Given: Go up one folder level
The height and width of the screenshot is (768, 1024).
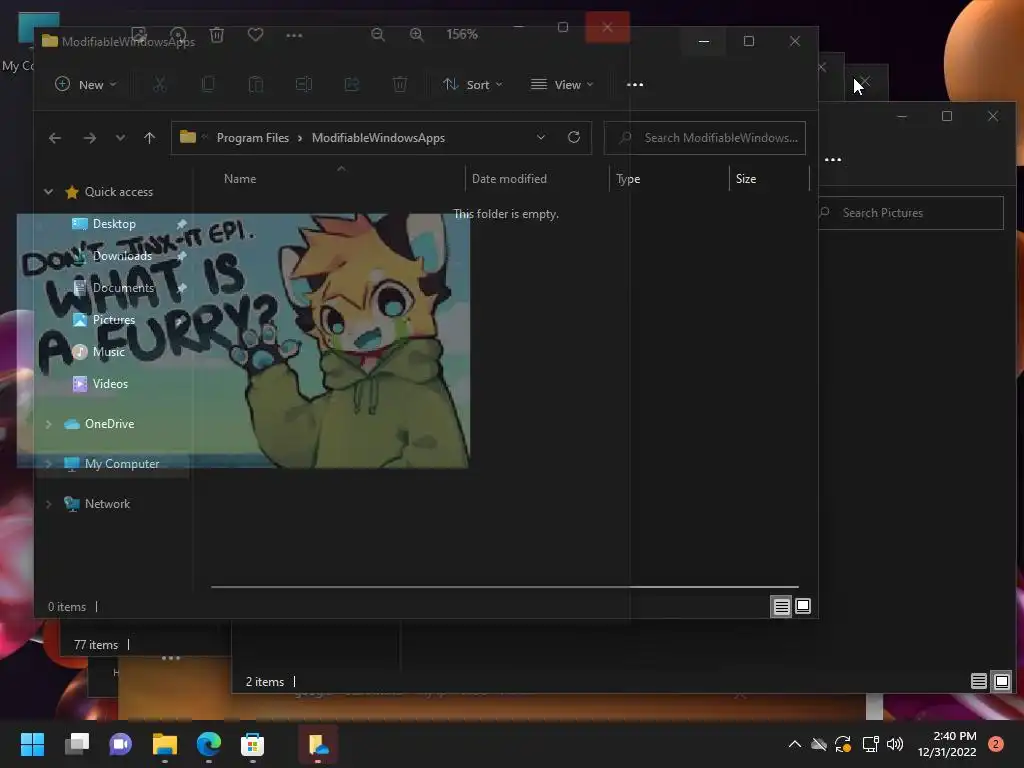Looking at the screenshot, I should (150, 138).
